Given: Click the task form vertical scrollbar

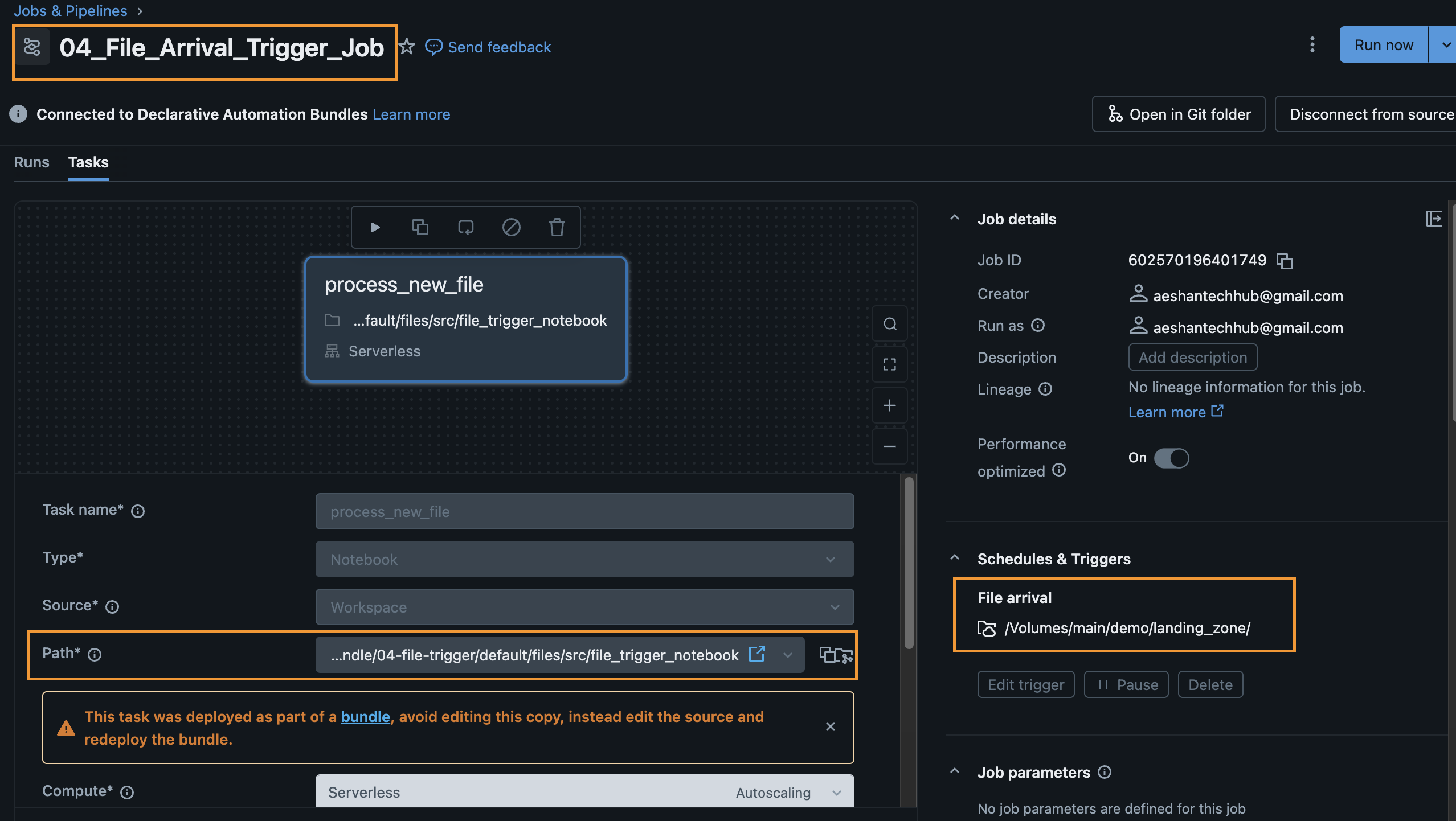Looking at the screenshot, I should (909, 563).
